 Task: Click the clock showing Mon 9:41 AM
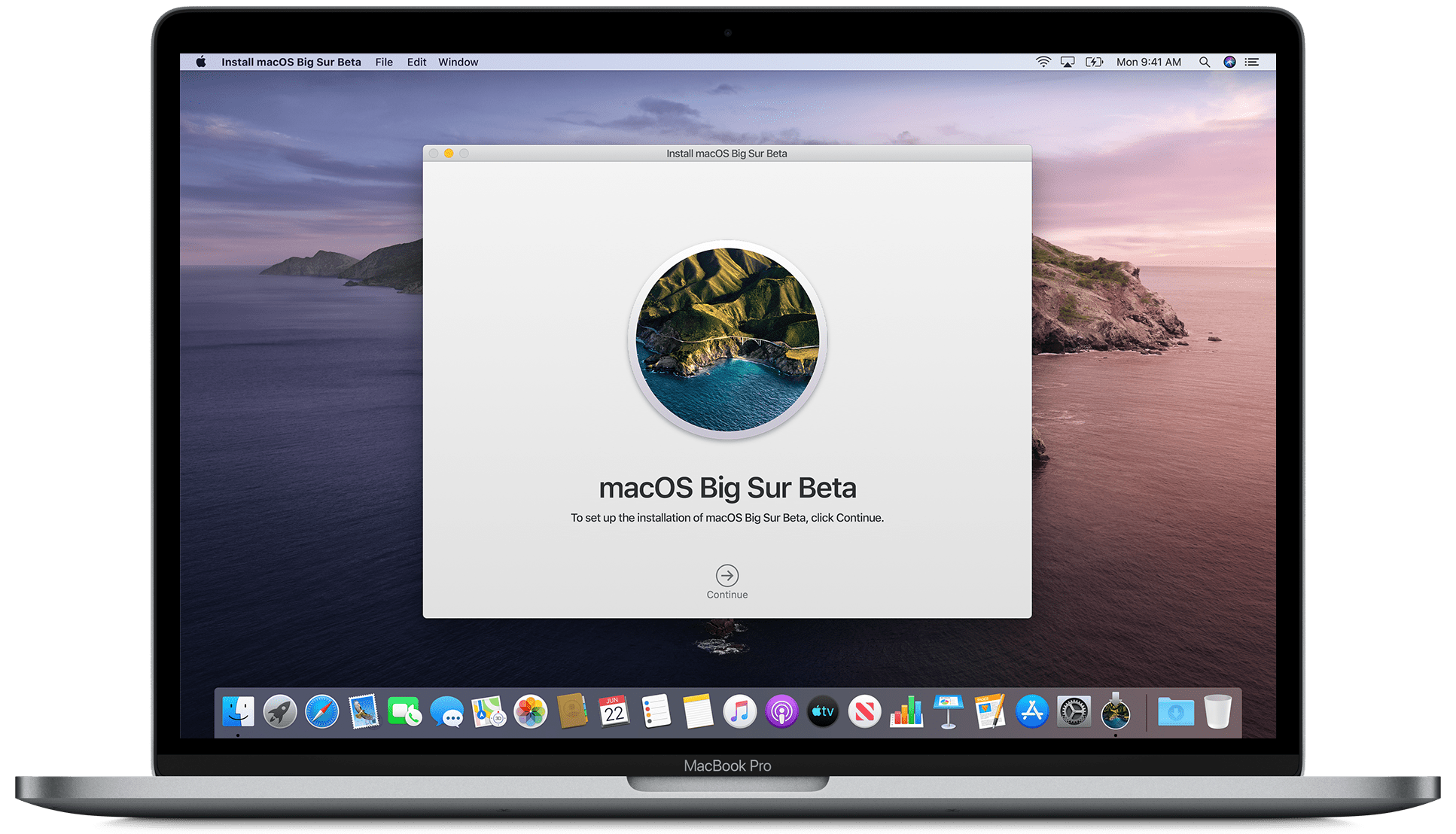click(1148, 62)
